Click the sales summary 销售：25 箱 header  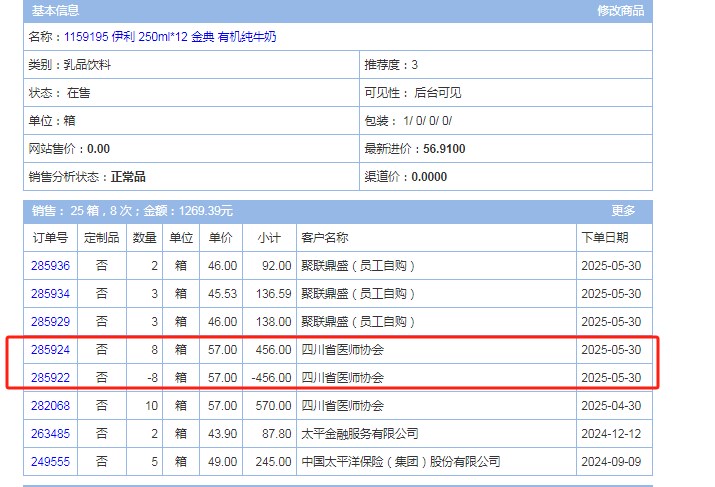132,211
